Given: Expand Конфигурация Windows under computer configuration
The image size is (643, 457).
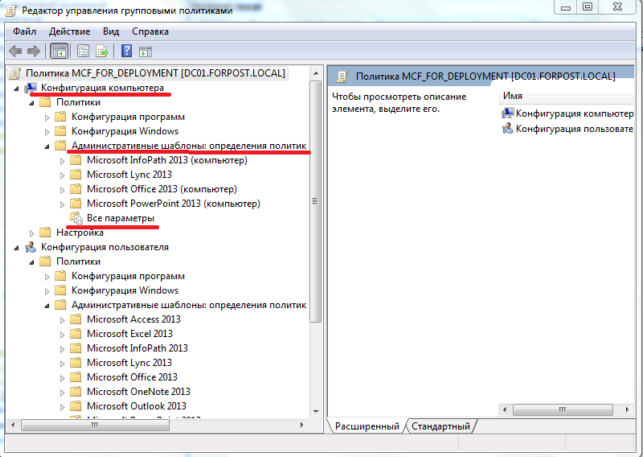Looking at the screenshot, I should coord(47,132).
